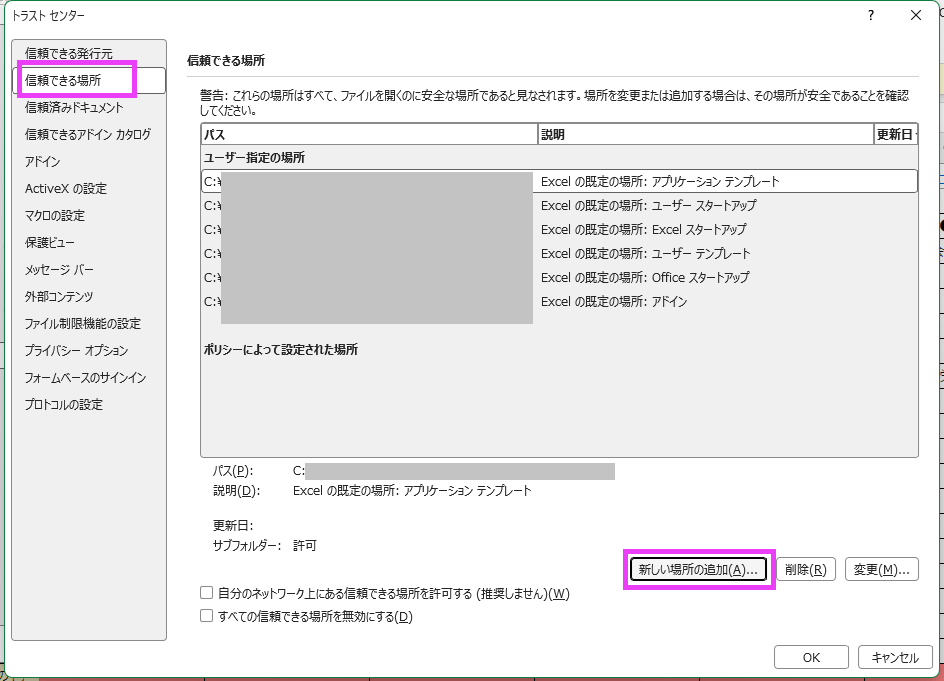Image resolution: width=944 pixels, height=681 pixels.
Task: Confirm with the OK button
Action: (x=811, y=657)
